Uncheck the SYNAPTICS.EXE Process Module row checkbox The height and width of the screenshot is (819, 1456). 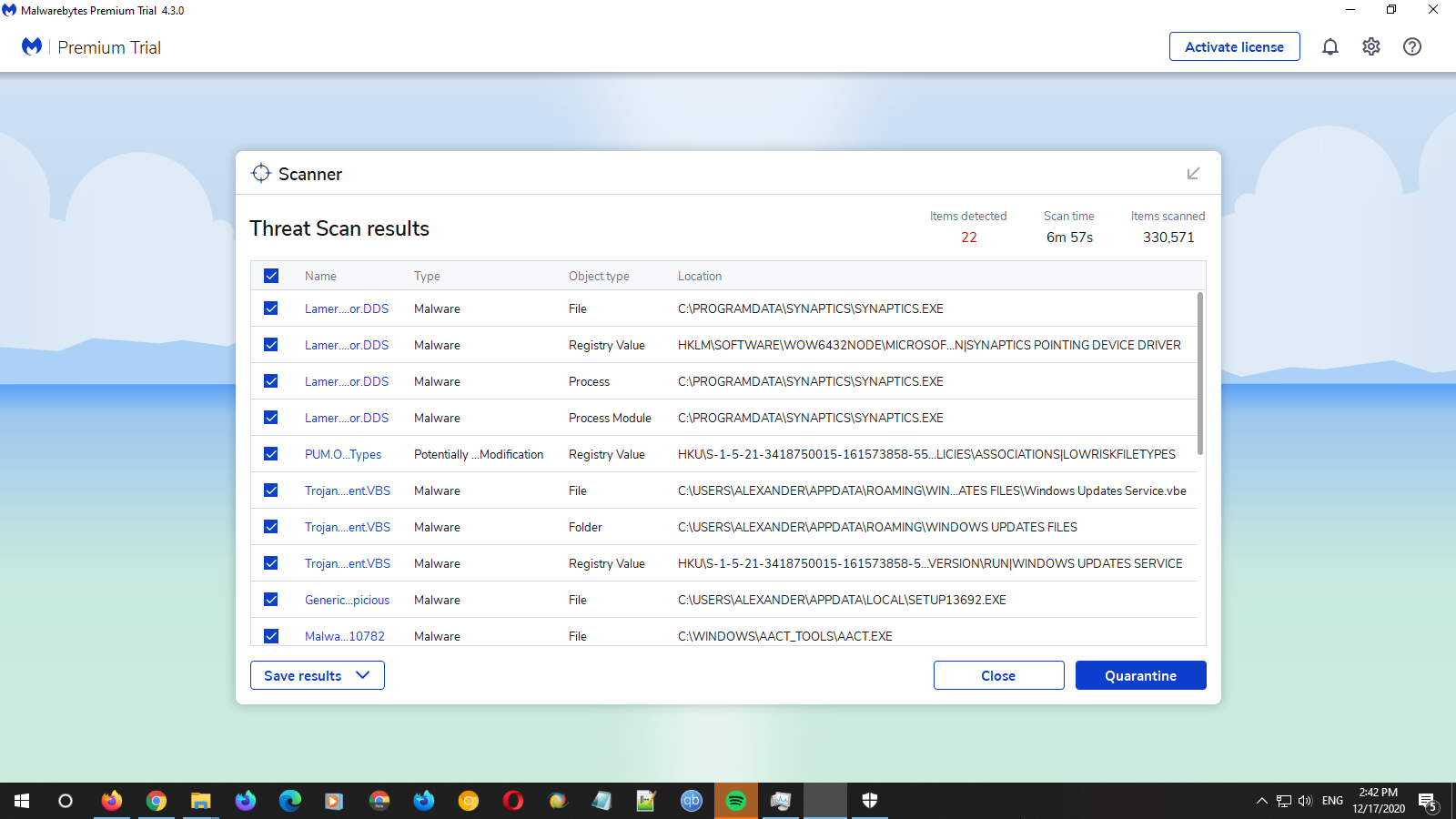[271, 418]
